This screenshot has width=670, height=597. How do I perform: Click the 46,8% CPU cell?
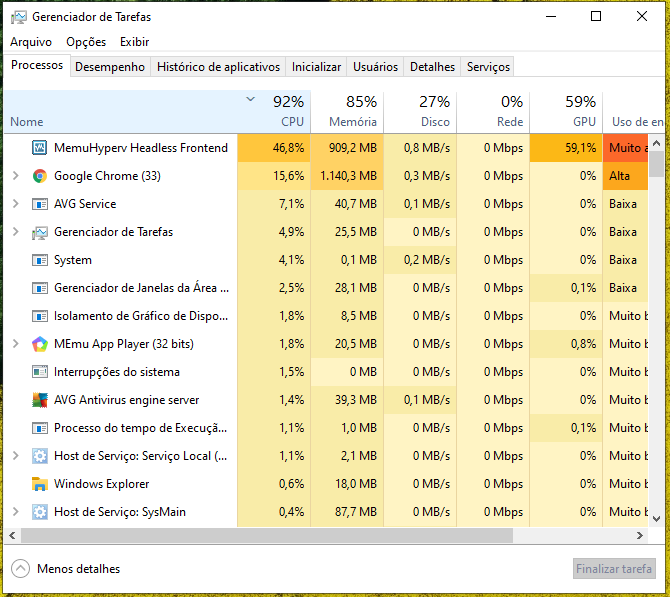pyautogui.click(x=274, y=148)
